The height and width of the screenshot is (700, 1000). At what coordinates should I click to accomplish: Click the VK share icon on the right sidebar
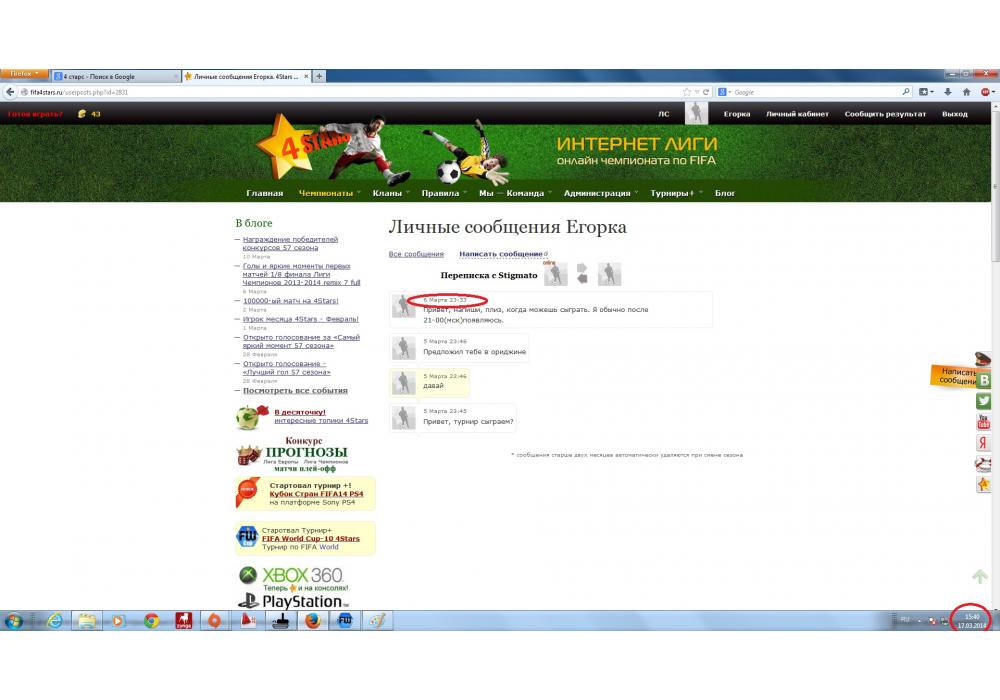[x=984, y=381]
